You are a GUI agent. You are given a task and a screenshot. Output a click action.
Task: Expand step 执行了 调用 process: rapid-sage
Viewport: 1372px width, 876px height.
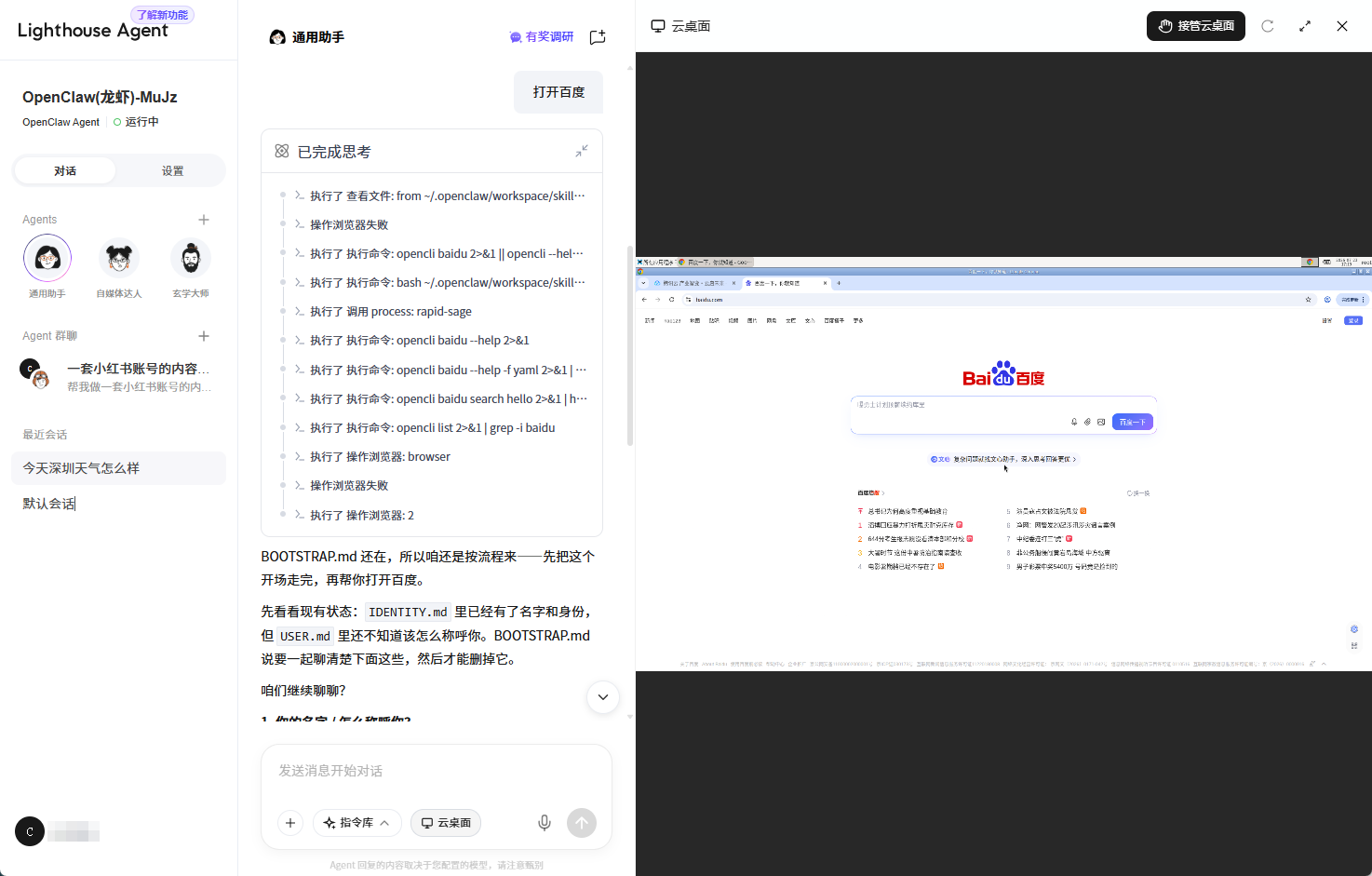(391, 312)
